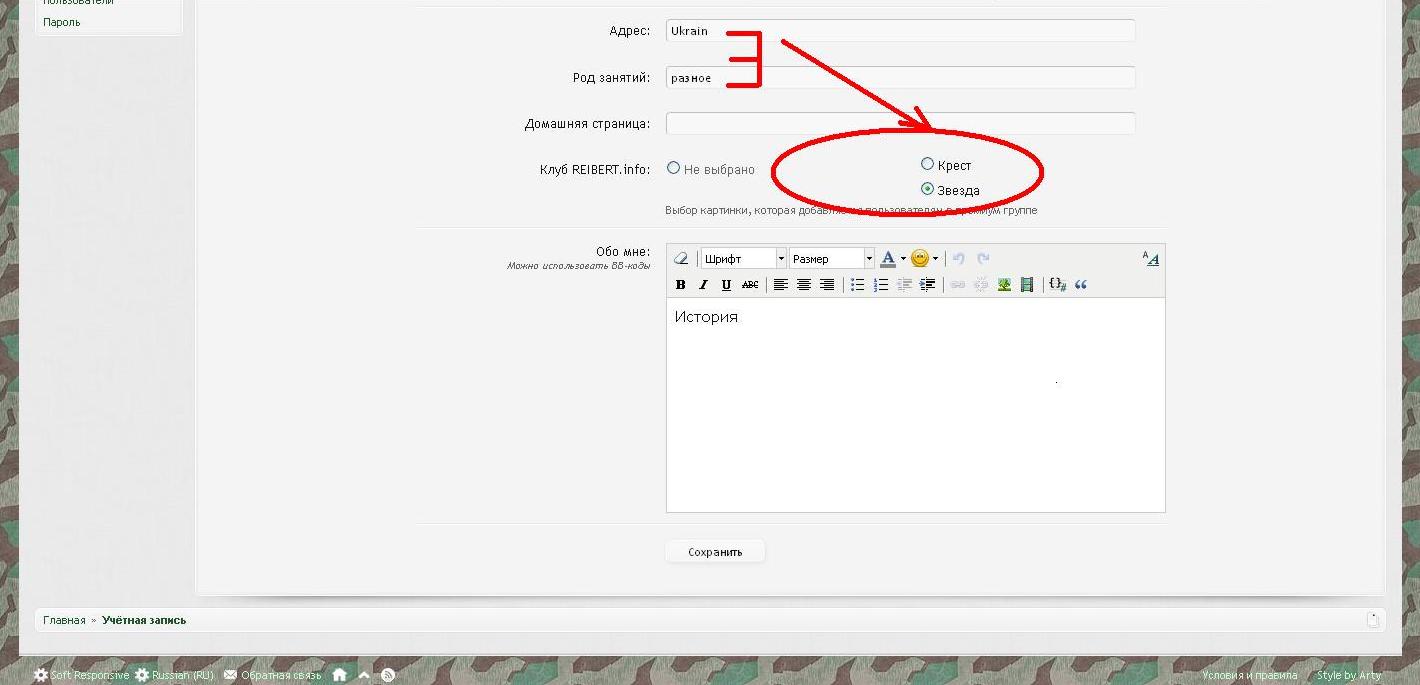Toggle underline formatting
This screenshot has width=1420, height=685.
[x=726, y=285]
